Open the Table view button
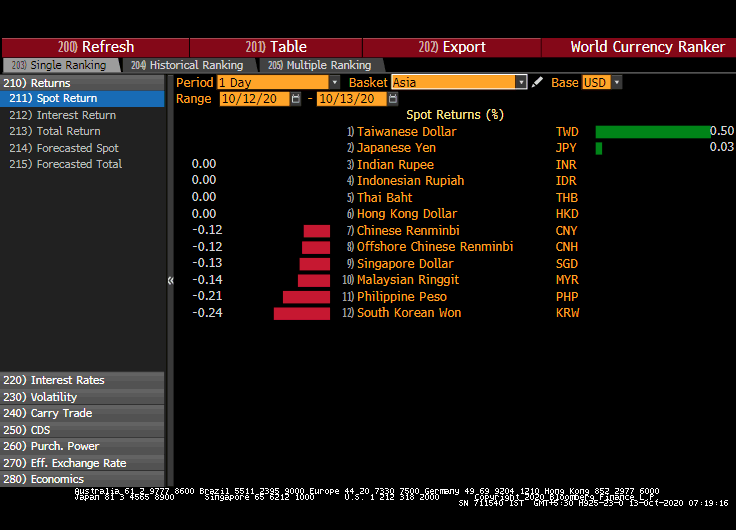Viewport: 736px width, 530px height. [276, 47]
